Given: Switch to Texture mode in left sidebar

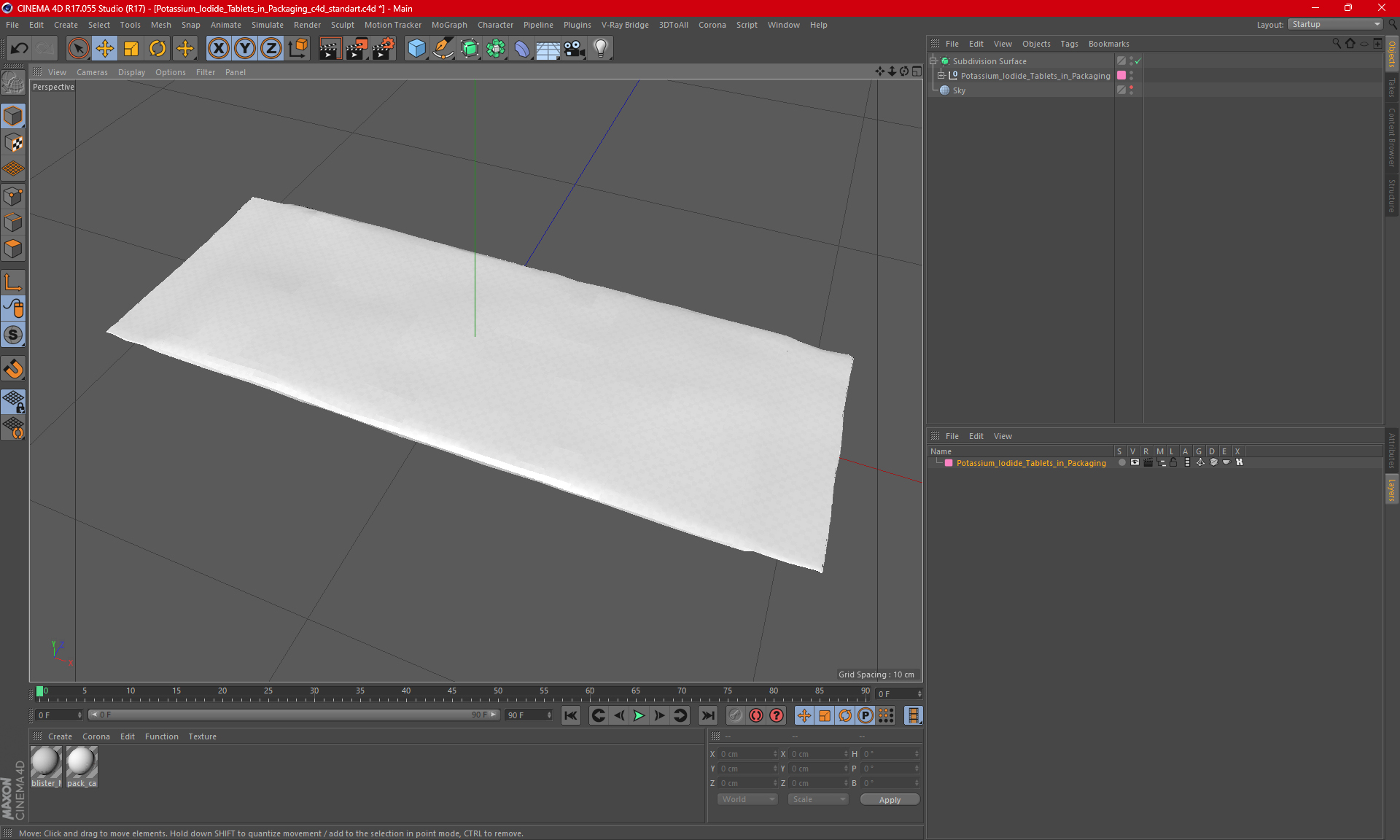Looking at the screenshot, I should point(14,143).
